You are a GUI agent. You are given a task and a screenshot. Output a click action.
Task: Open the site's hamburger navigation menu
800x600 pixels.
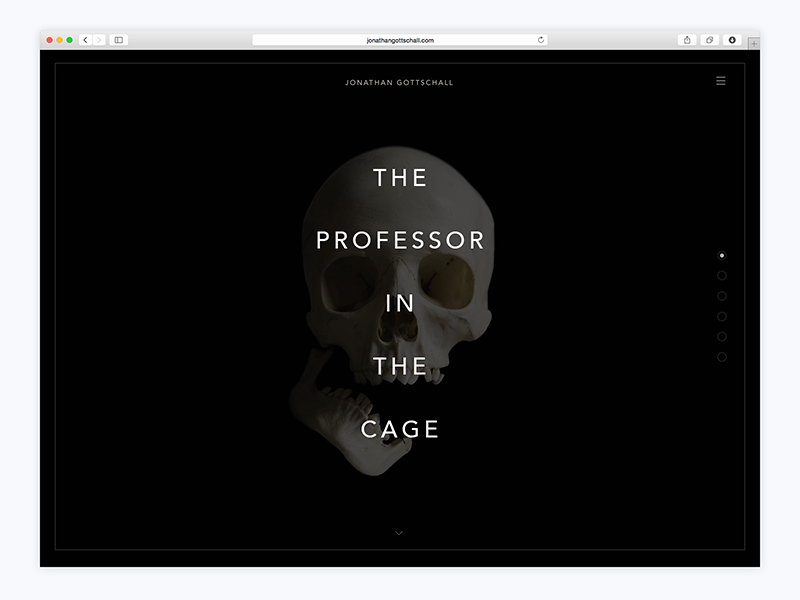pyautogui.click(x=721, y=82)
